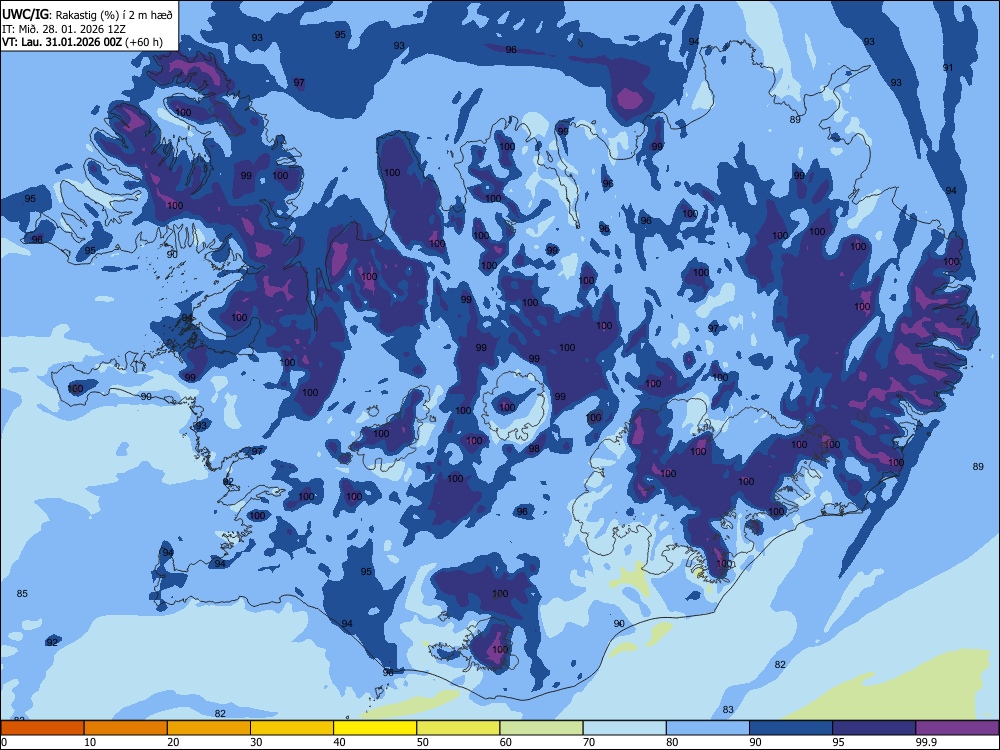Select the purple above-99.9 legend swatch
Screen dimensions: 1000x750
[x=957, y=728]
